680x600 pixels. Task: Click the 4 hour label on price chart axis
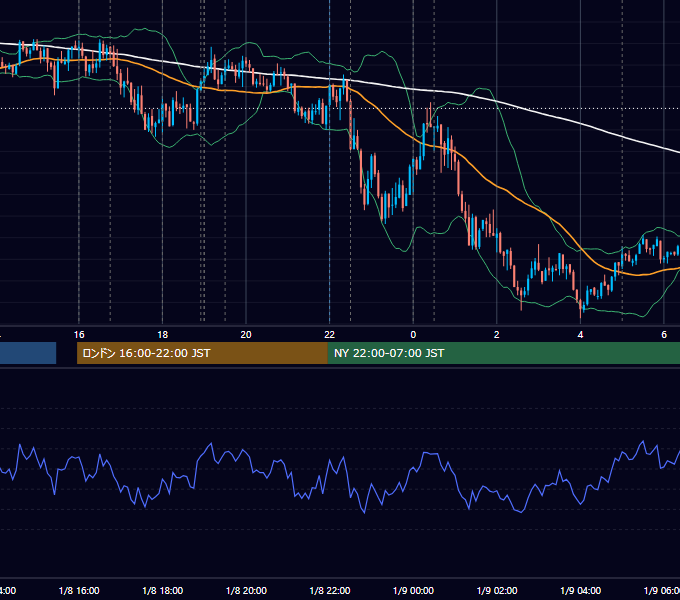coord(580,335)
